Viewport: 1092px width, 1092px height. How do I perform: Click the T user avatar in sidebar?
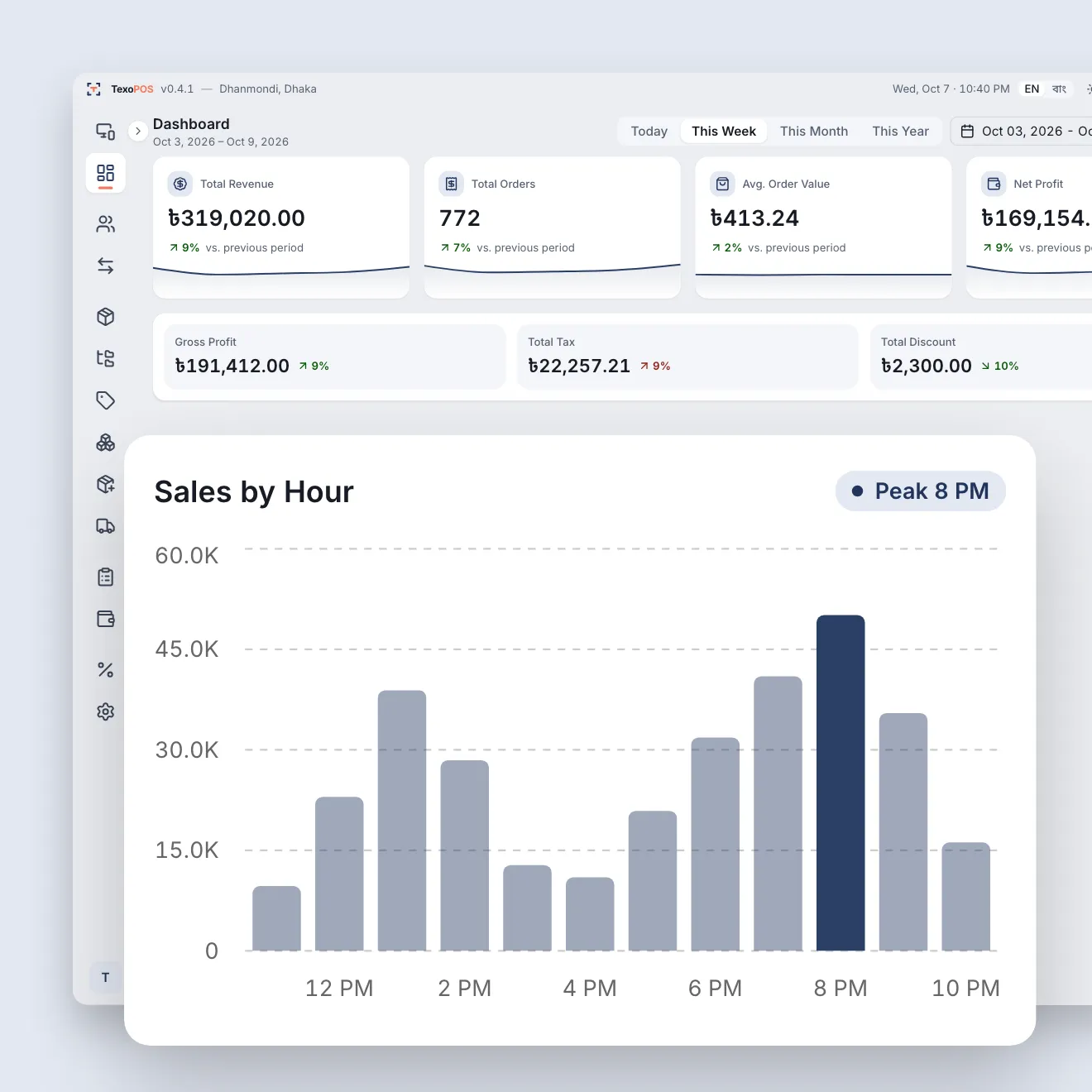pos(105,977)
